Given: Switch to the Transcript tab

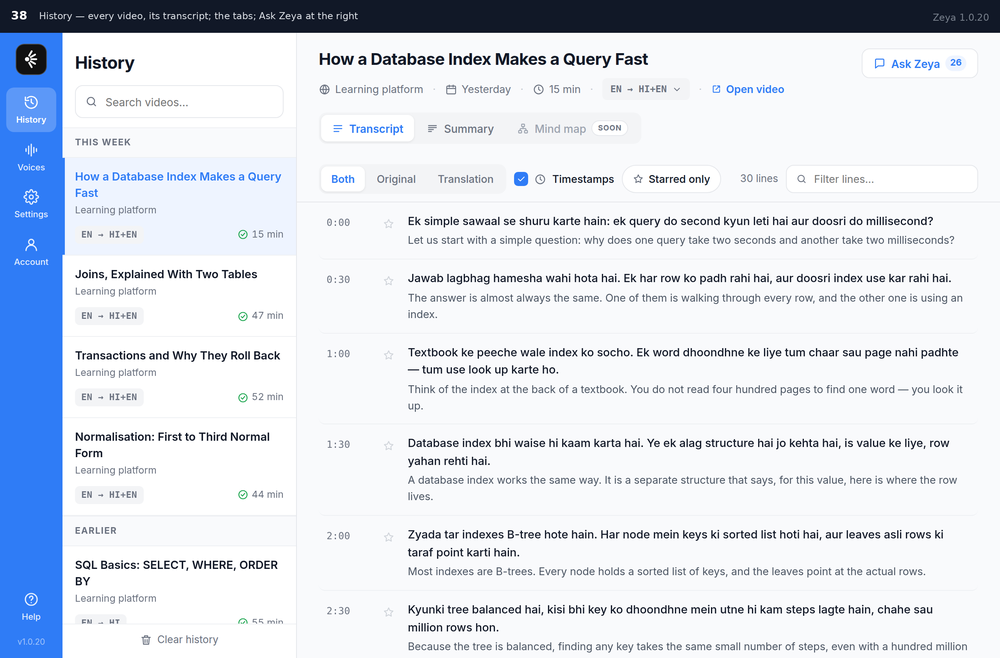Looking at the screenshot, I should click(x=368, y=129).
